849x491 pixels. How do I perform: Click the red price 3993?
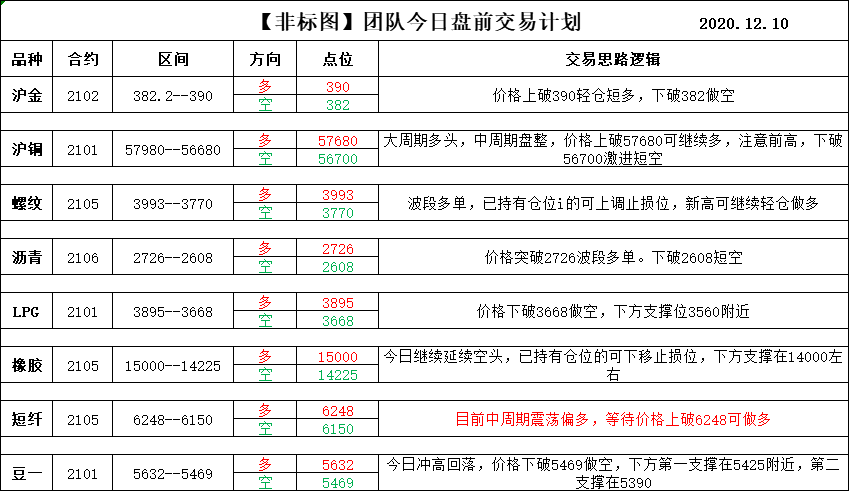coord(338,194)
